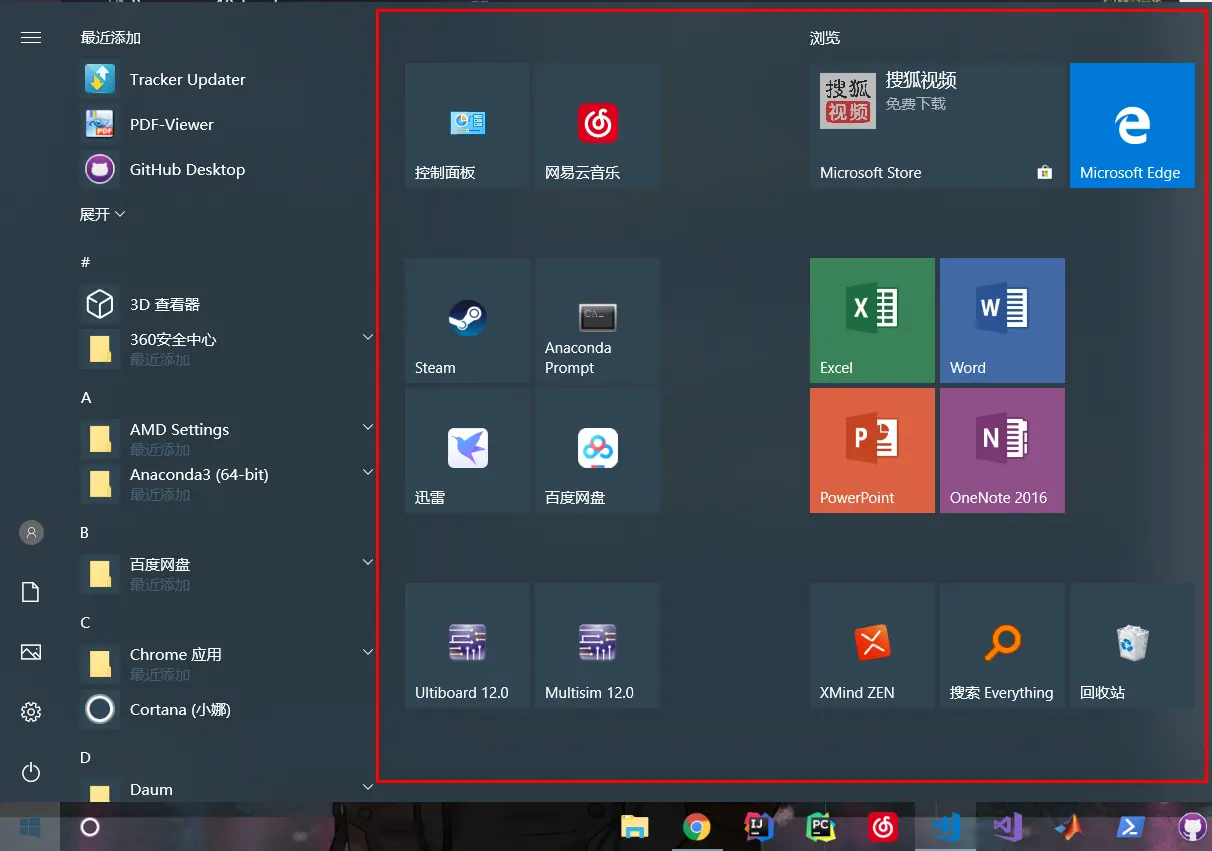The width and height of the screenshot is (1212, 851).
Task: Open Settings via the gear icon
Action: click(x=31, y=712)
